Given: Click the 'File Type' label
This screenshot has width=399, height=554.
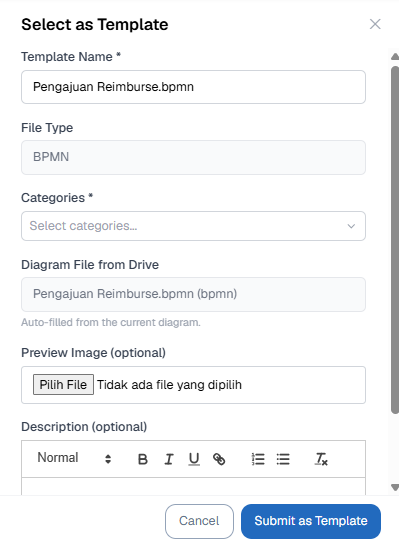Looking at the screenshot, I should coord(47,128).
